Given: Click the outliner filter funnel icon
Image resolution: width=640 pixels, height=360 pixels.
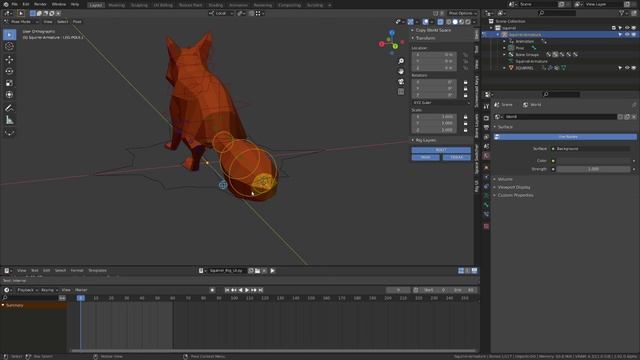Looking at the screenshot, I should (x=621, y=13).
